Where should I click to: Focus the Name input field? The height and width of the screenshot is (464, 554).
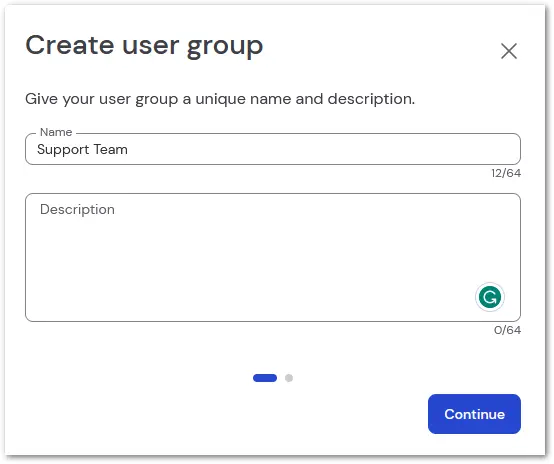[273, 149]
